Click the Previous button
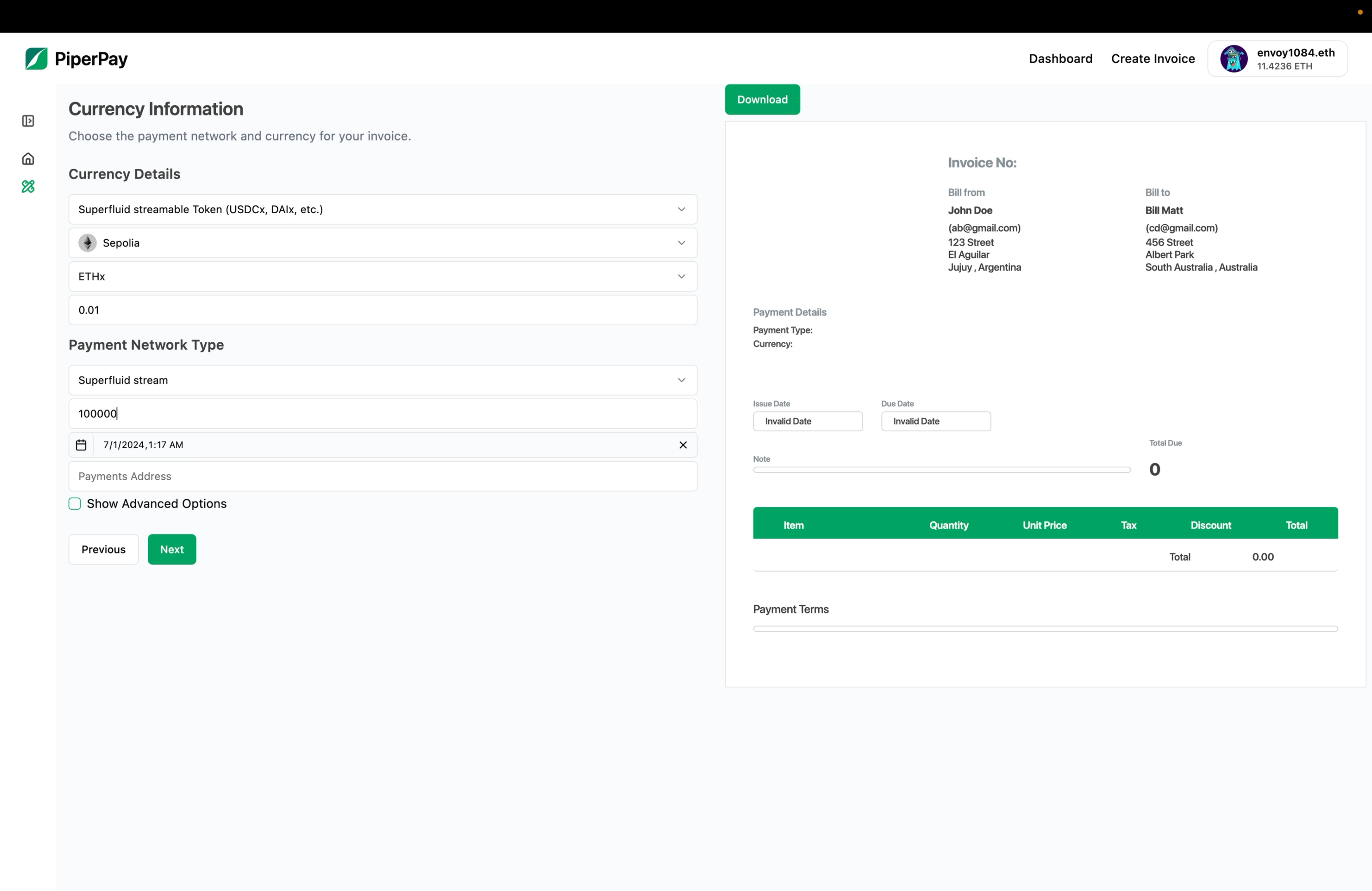Viewport: 1372px width, 891px height. pos(103,549)
